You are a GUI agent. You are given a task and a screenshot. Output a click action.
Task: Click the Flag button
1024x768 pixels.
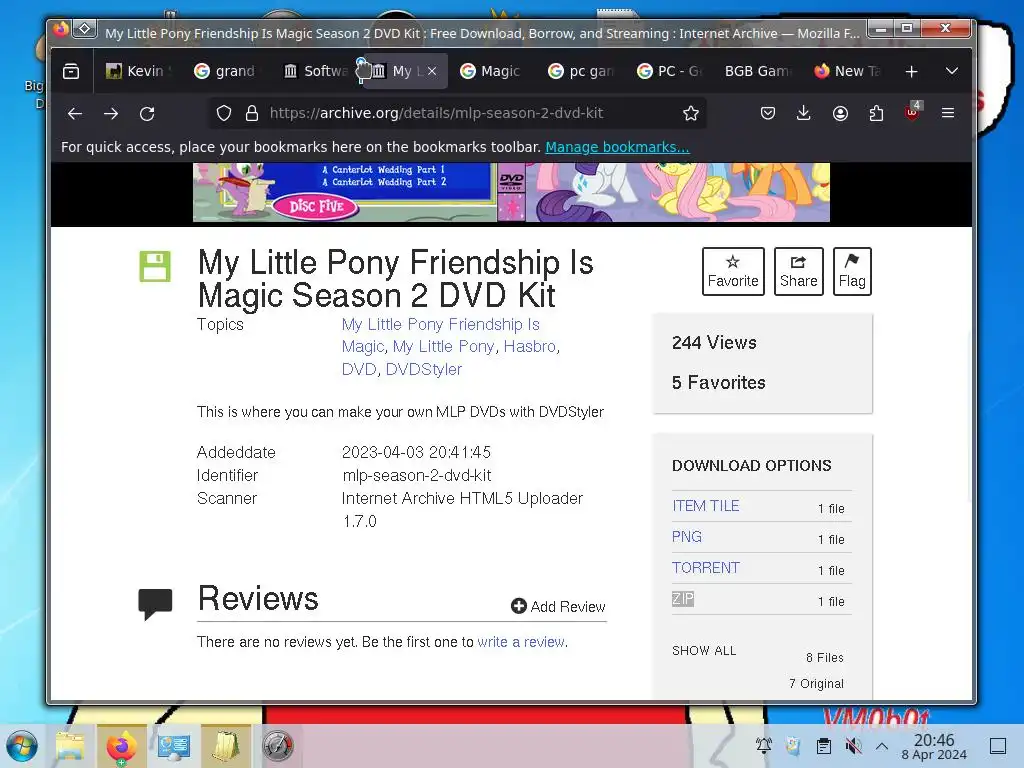point(852,272)
